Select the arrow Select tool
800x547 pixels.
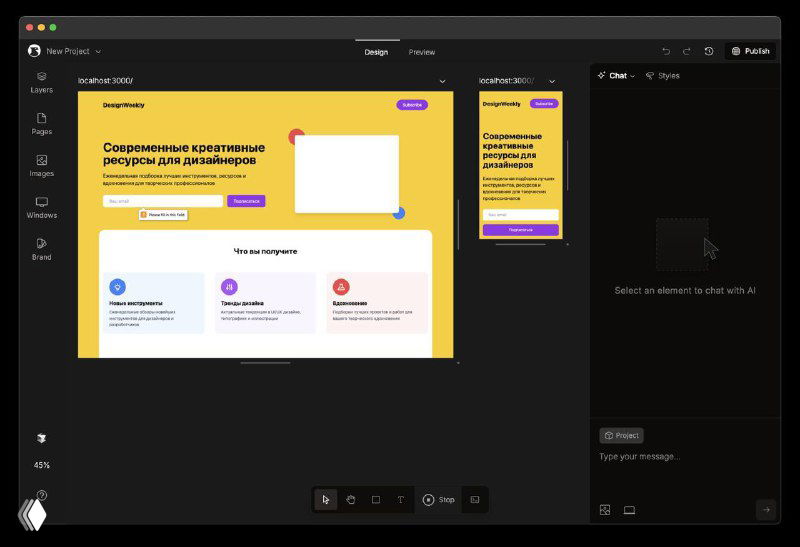(x=326, y=500)
